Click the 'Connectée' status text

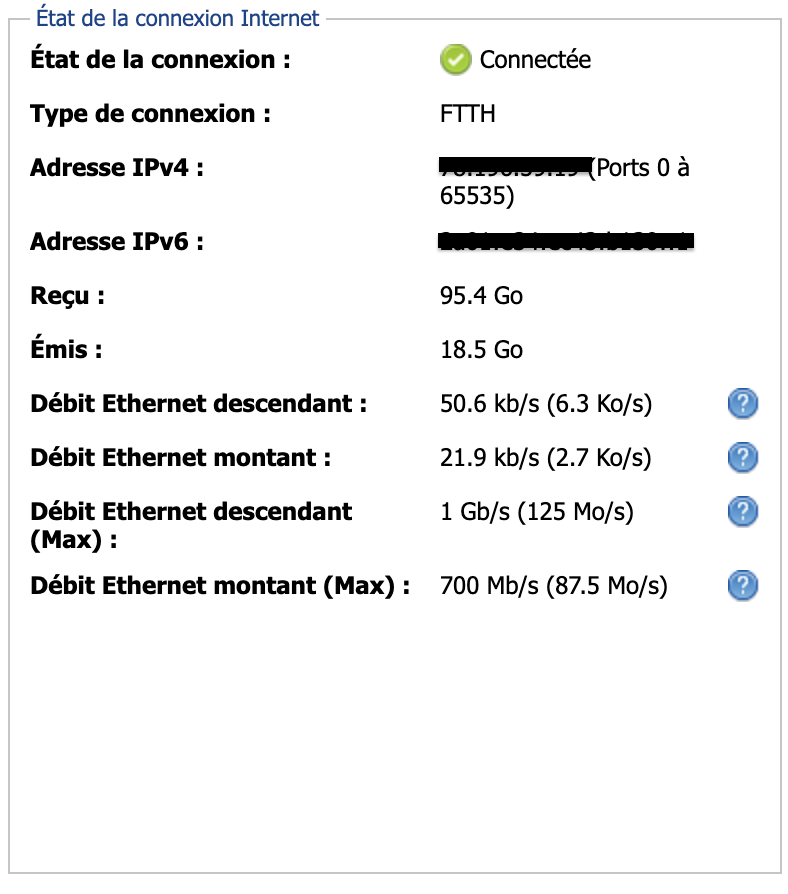point(535,60)
